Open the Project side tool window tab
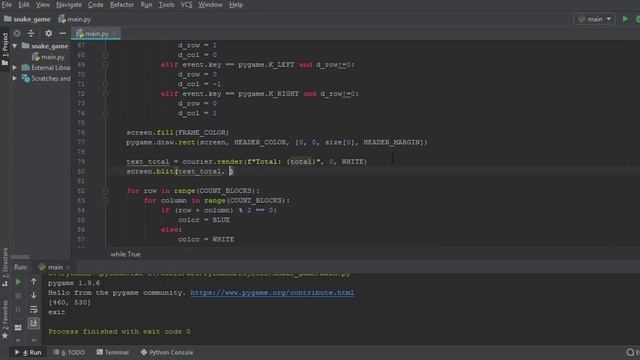 (5, 49)
